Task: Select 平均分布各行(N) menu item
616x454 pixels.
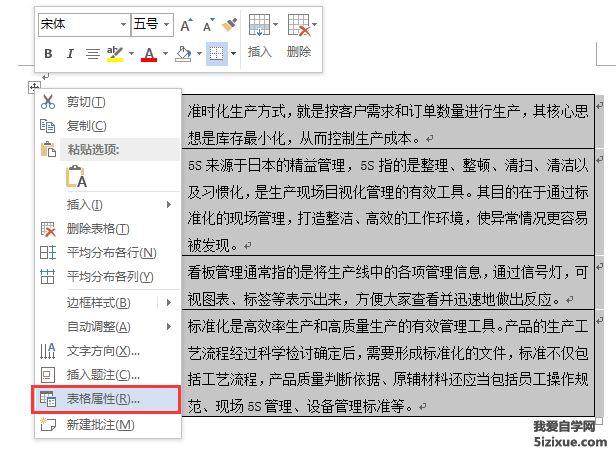Action: pos(108,253)
